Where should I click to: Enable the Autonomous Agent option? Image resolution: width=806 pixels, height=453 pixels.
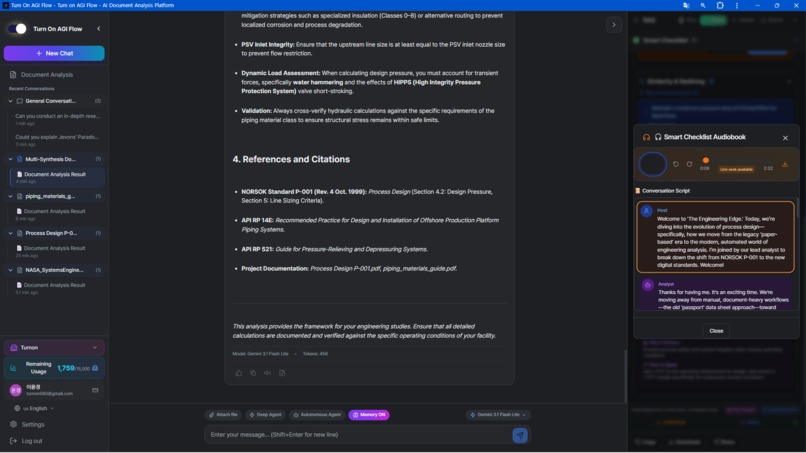click(317, 415)
